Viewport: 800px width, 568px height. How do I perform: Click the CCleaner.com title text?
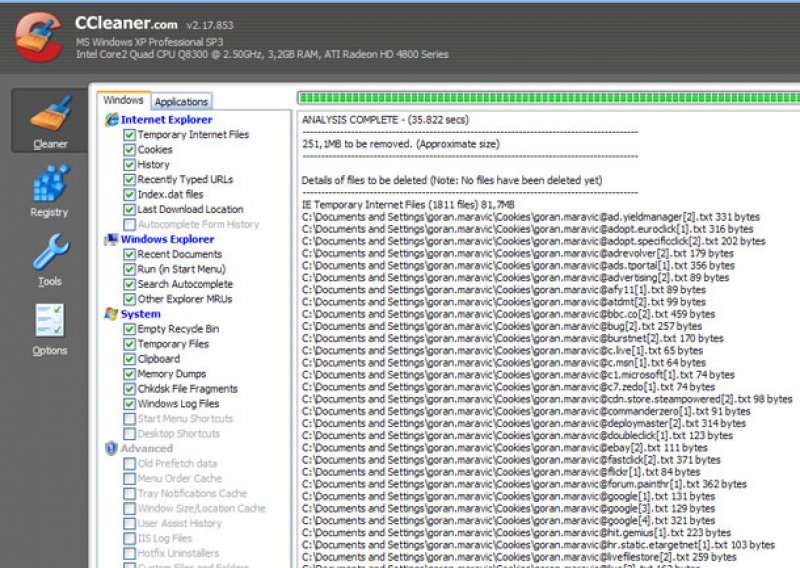pos(126,23)
